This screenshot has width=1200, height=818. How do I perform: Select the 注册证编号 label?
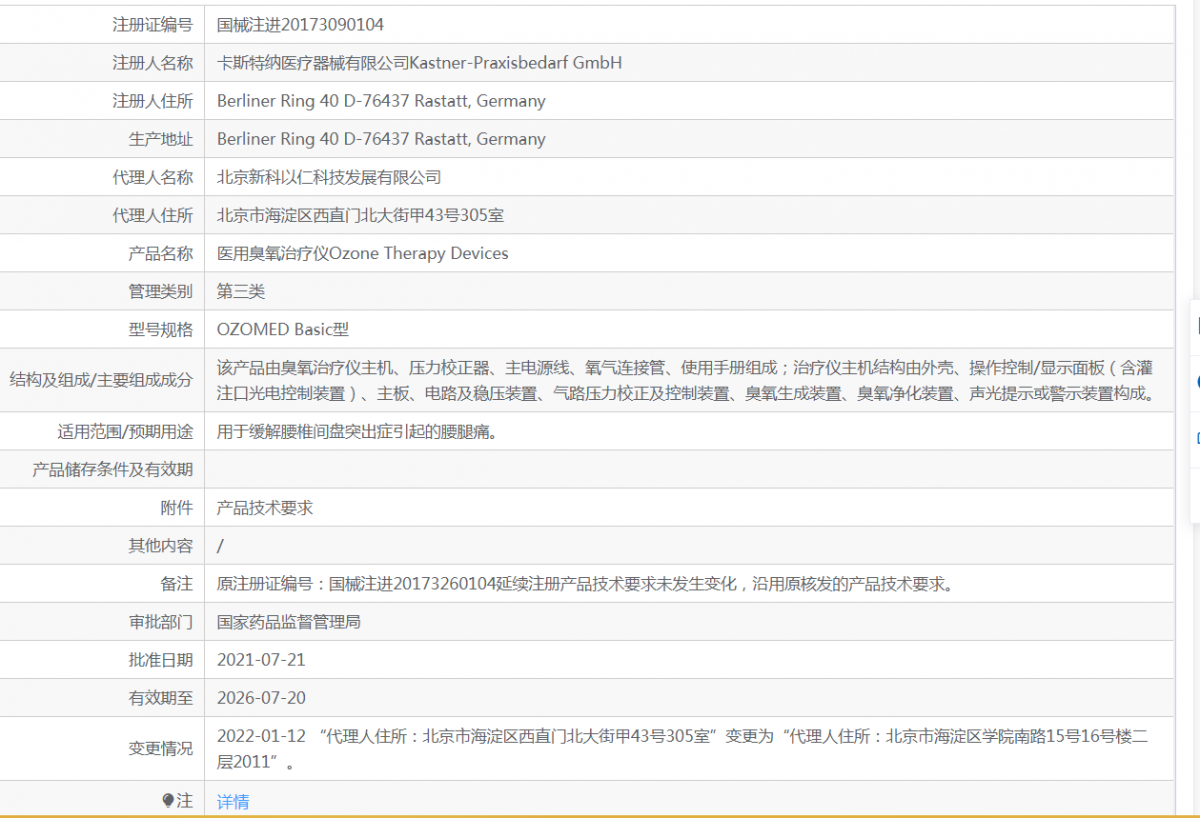[152, 25]
